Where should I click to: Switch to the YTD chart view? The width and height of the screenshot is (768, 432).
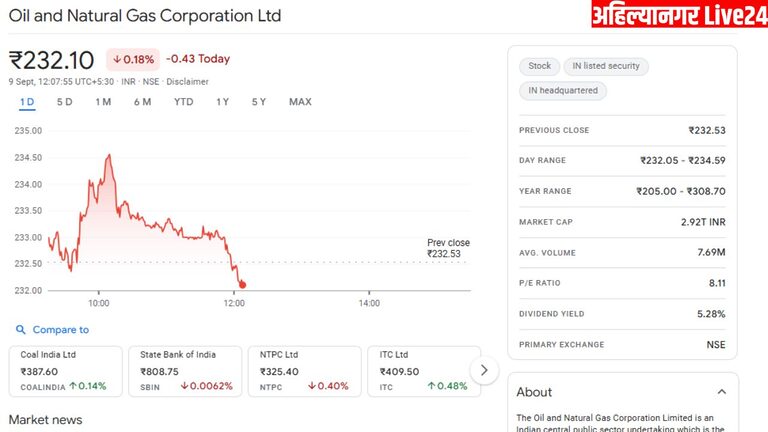(x=183, y=102)
